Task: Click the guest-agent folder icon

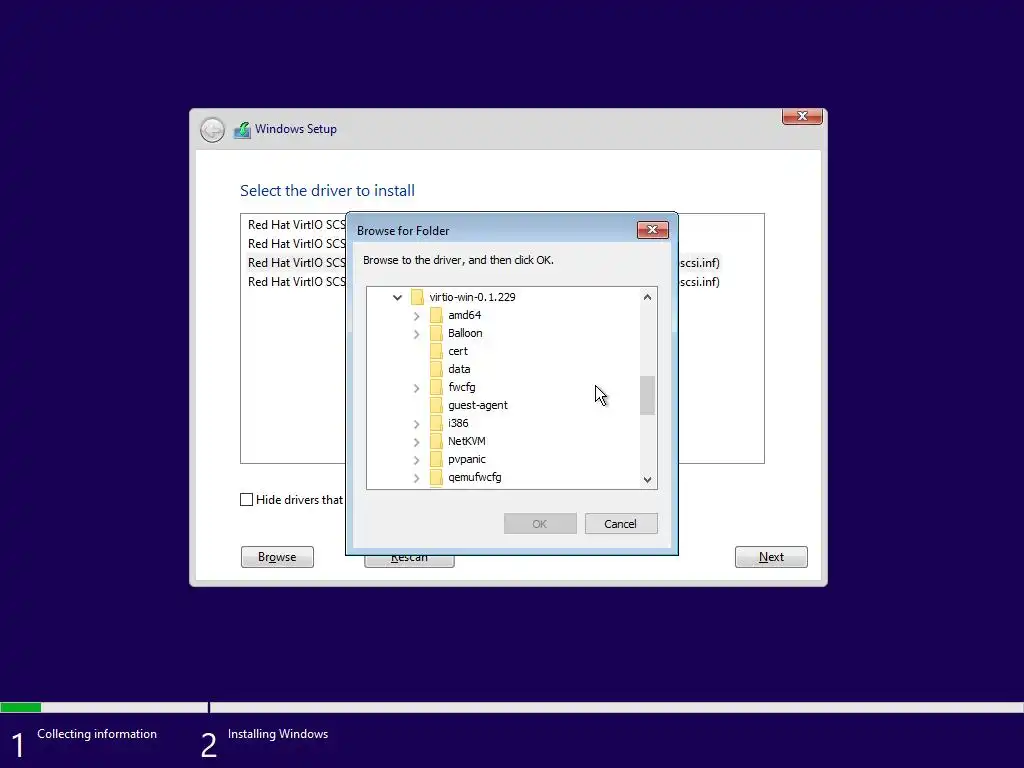Action: [436, 405]
